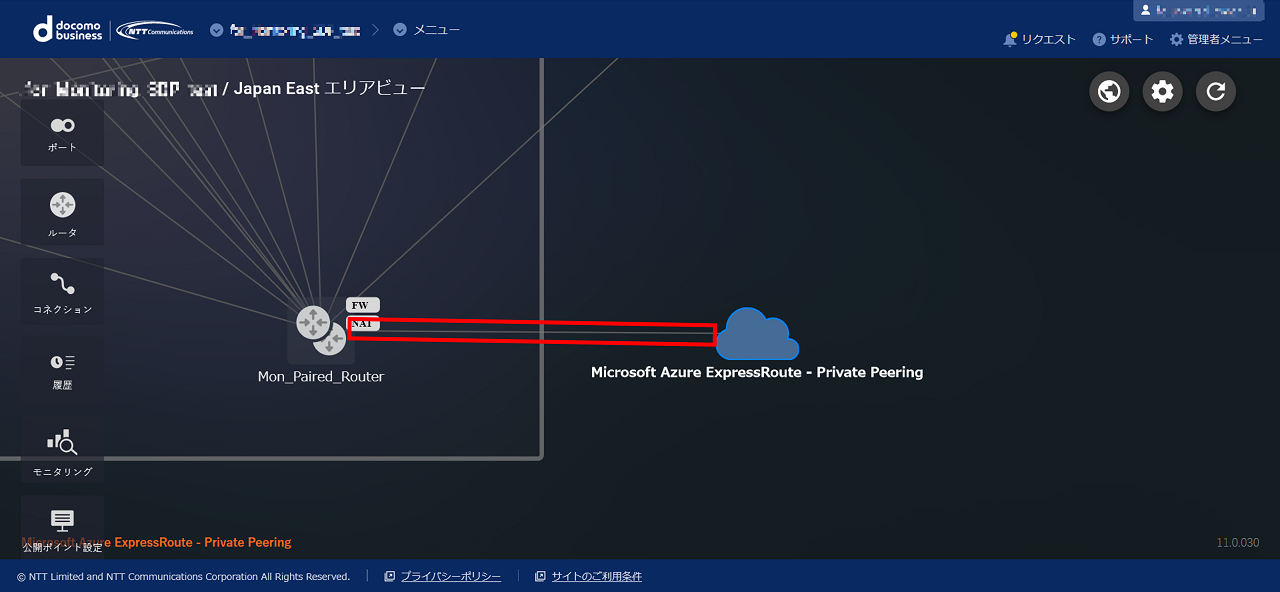
Task: Open リクエスト (Requests) notifications
Action: click(1039, 40)
